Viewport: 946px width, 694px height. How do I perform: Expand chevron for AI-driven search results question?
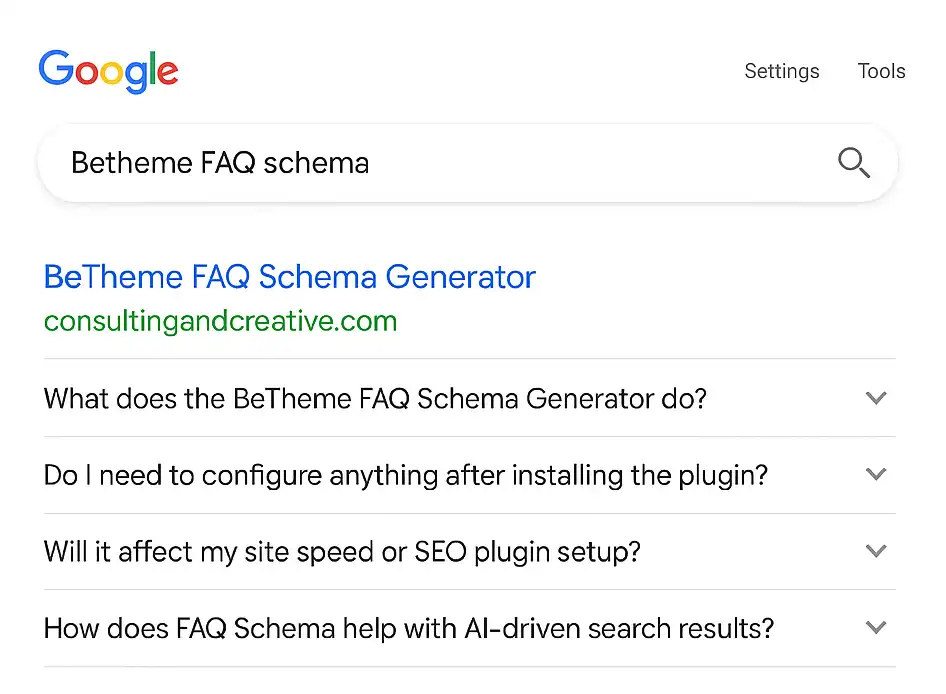(876, 628)
